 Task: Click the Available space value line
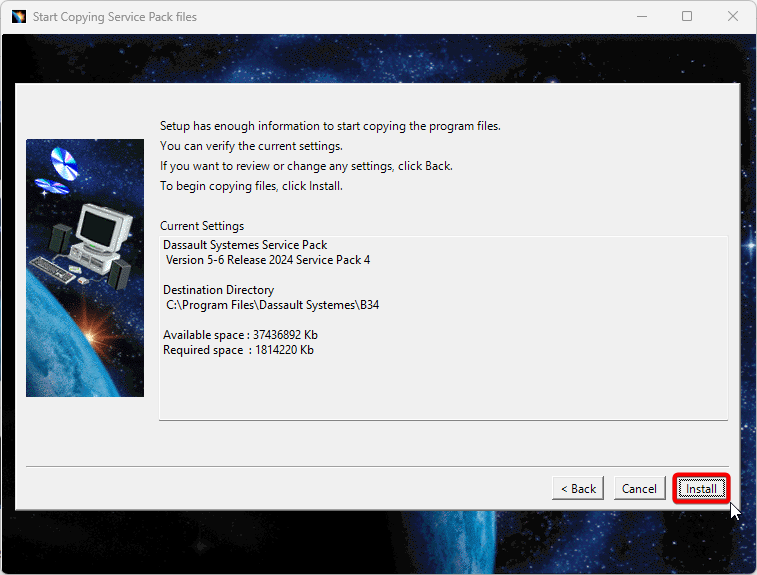coord(240,335)
